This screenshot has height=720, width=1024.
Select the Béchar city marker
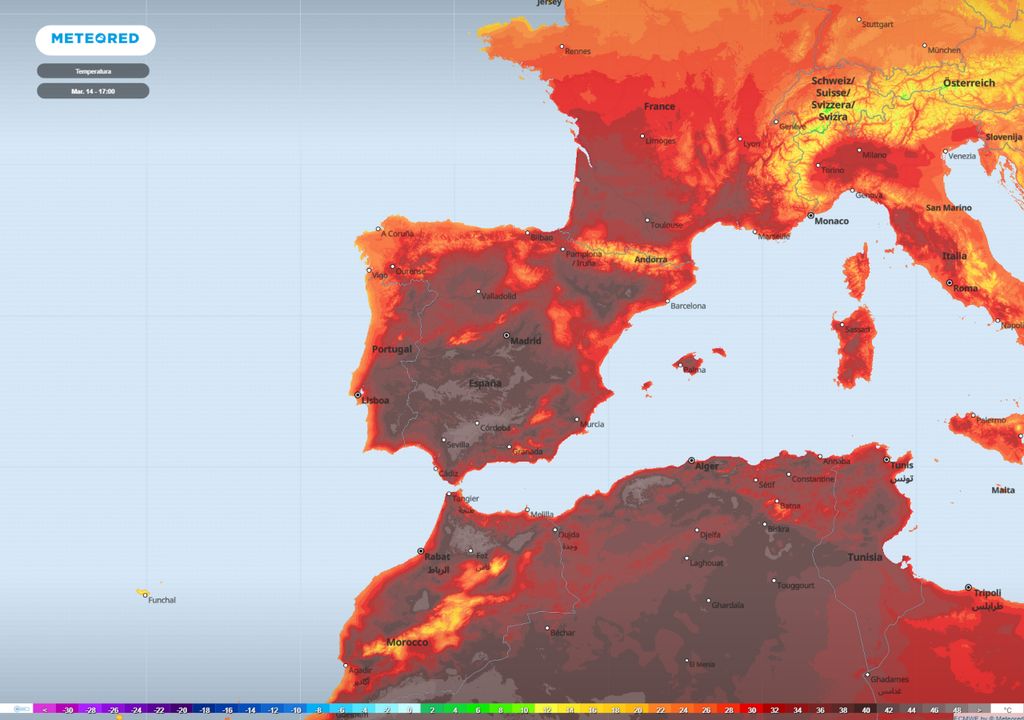pyautogui.click(x=547, y=628)
